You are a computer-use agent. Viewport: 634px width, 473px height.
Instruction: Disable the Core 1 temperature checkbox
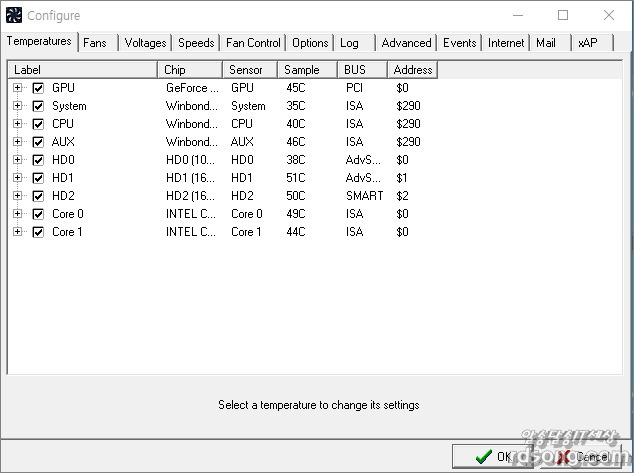pyautogui.click(x=38, y=232)
